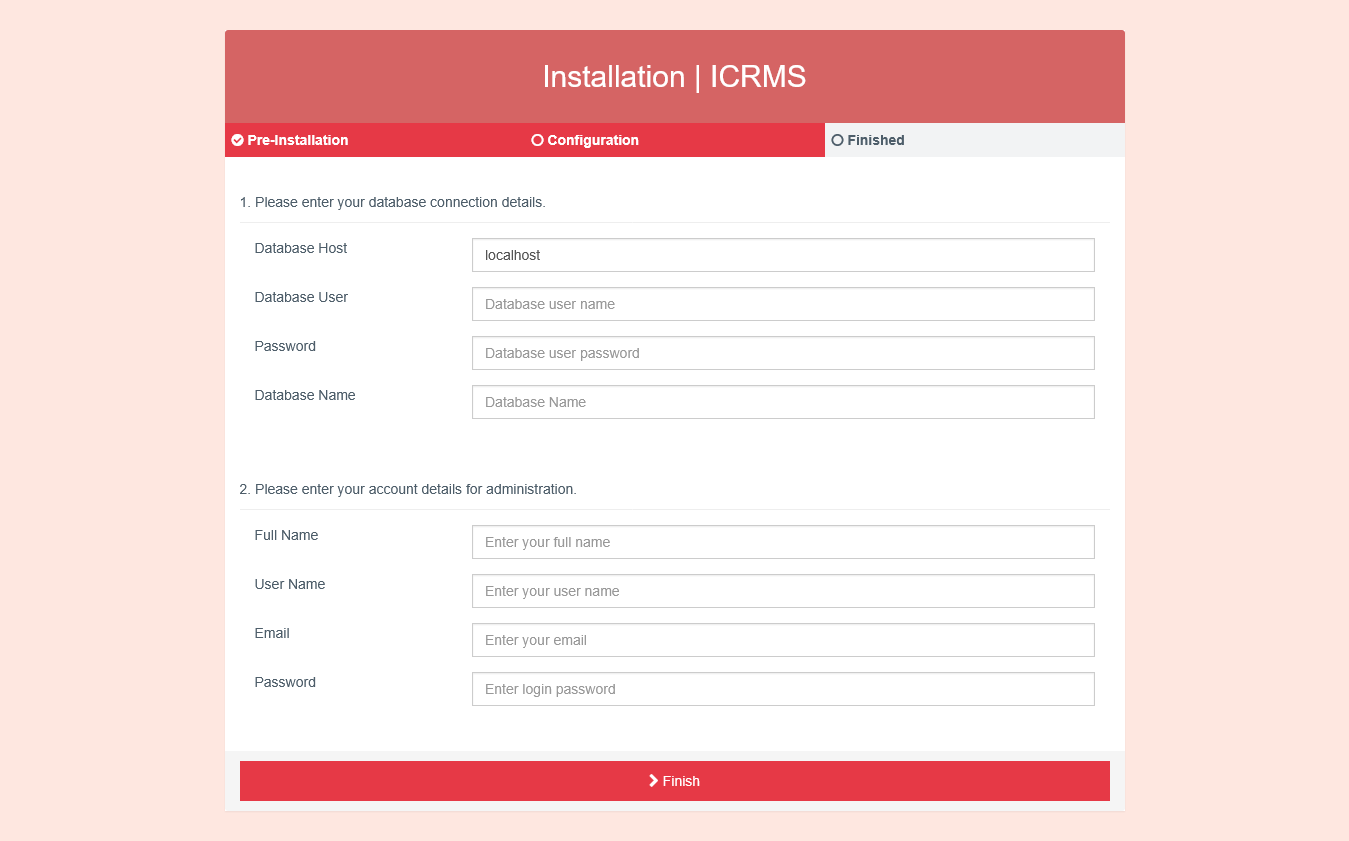Click the chevron arrow on Finish button

653,780
